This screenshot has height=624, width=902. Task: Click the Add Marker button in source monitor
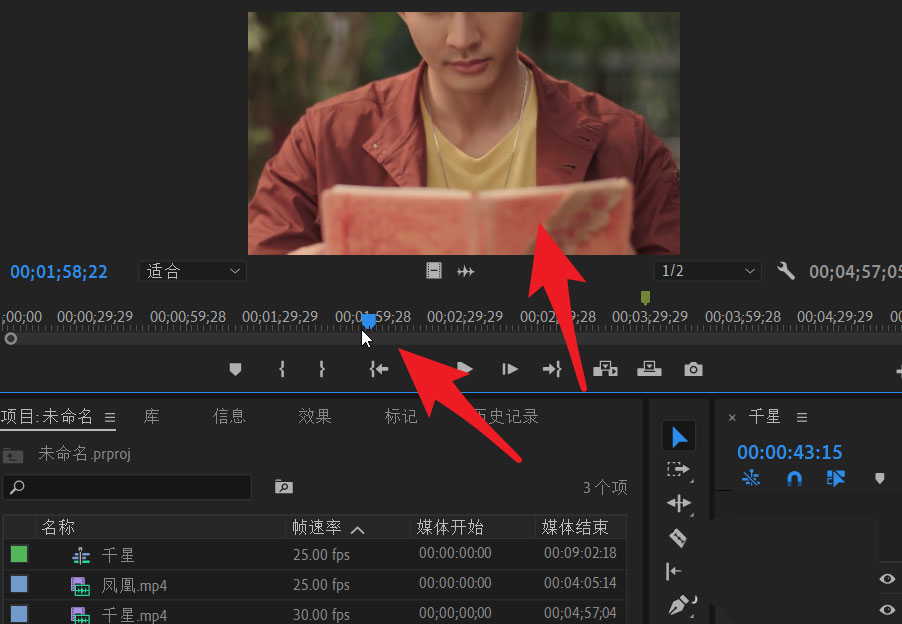pyautogui.click(x=235, y=369)
